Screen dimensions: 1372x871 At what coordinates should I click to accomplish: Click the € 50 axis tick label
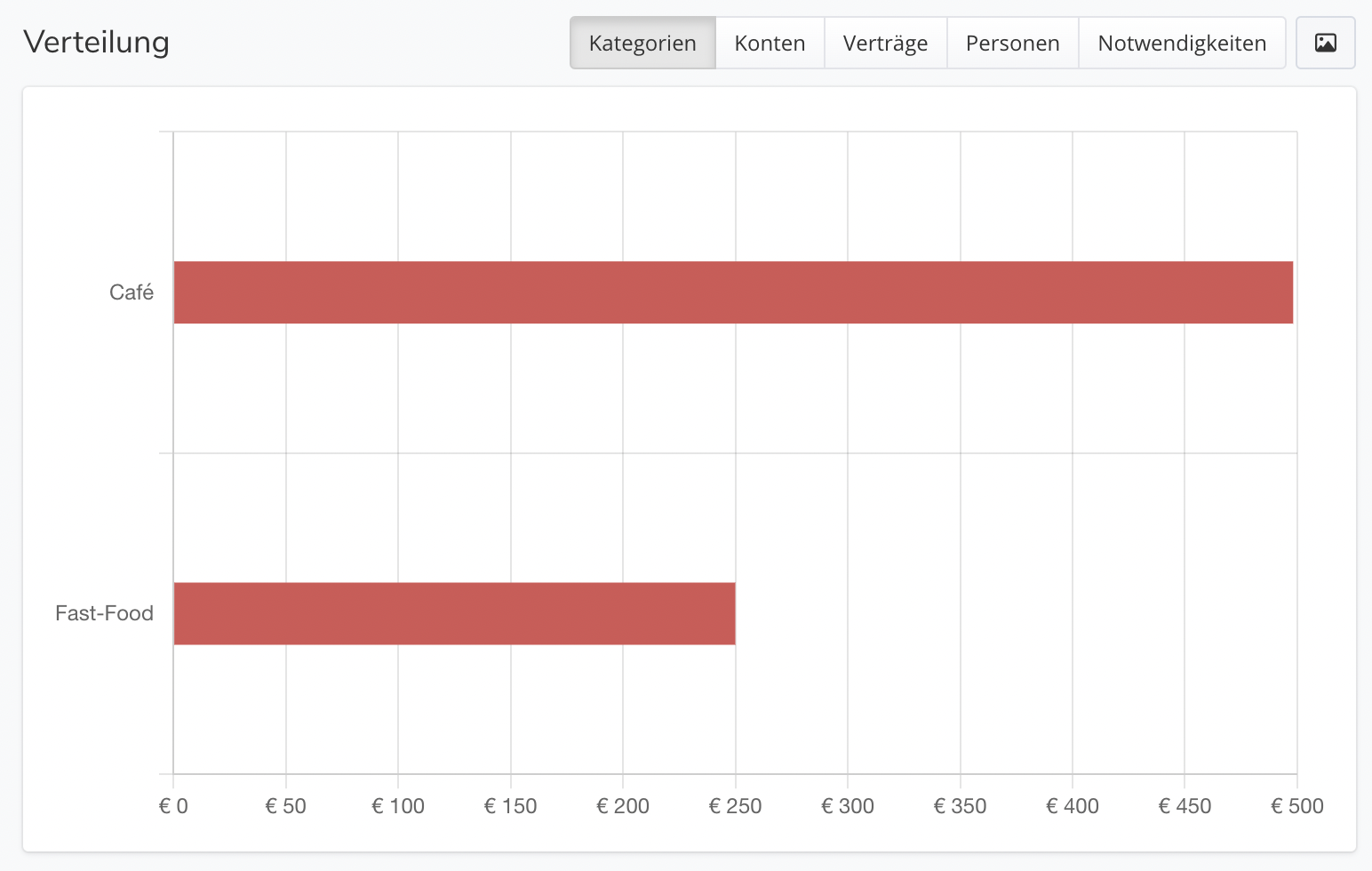coord(286,806)
